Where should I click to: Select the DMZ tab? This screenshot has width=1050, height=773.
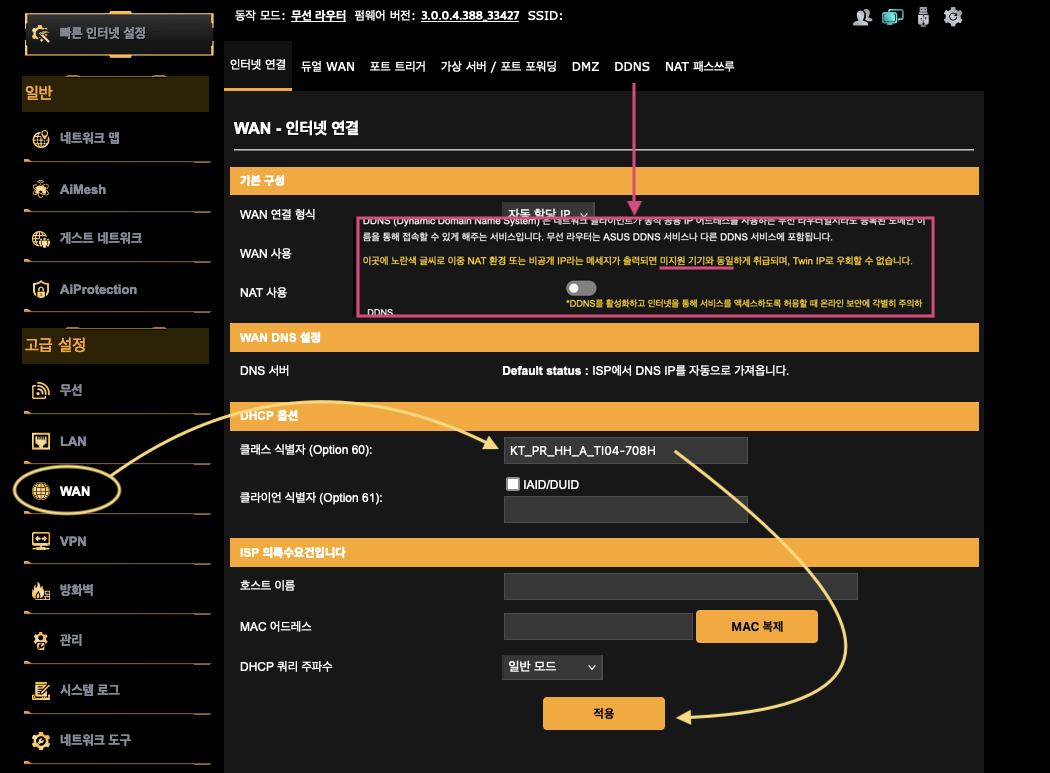[x=585, y=66]
